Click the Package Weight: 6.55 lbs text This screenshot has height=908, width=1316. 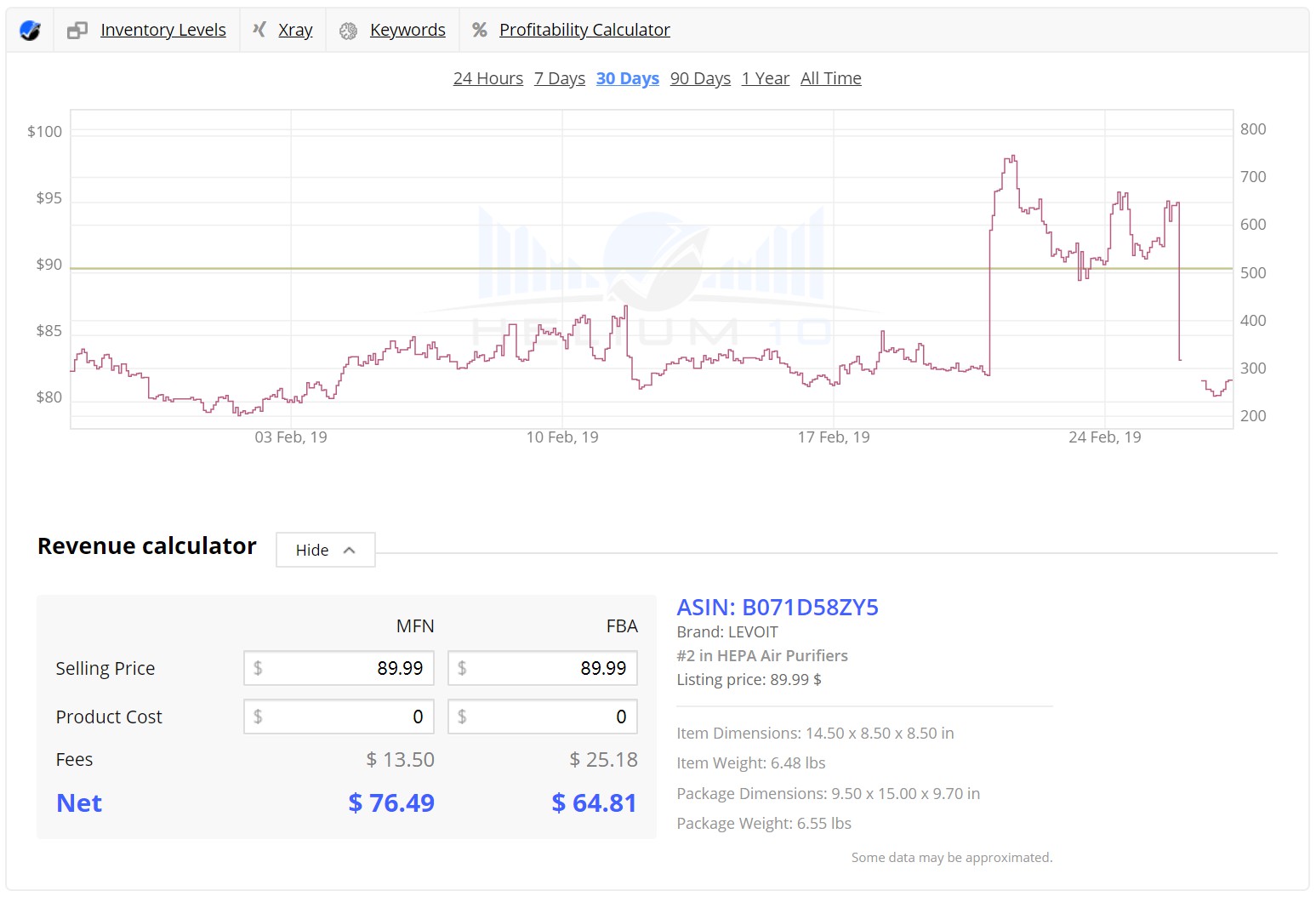click(764, 824)
